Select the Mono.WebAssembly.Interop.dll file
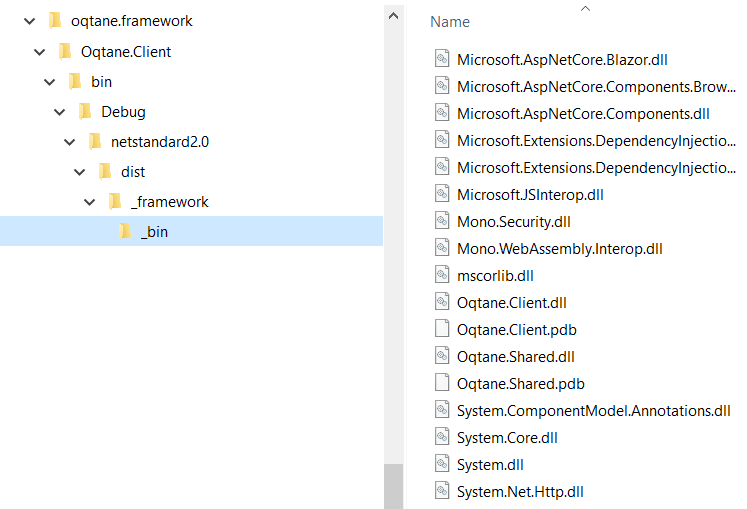Screen dimensions: 747x509 [x=559, y=248]
